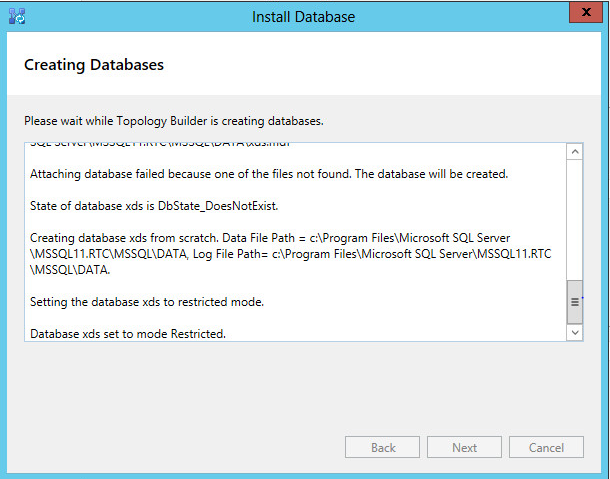Click the Creating Databases heading
The width and height of the screenshot is (610, 479).
(94, 65)
